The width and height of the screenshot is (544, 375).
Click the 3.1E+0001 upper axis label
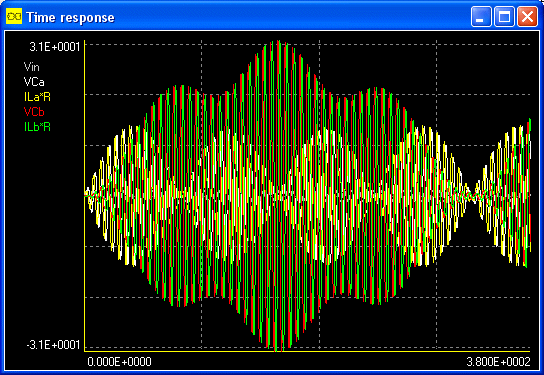pos(55,47)
